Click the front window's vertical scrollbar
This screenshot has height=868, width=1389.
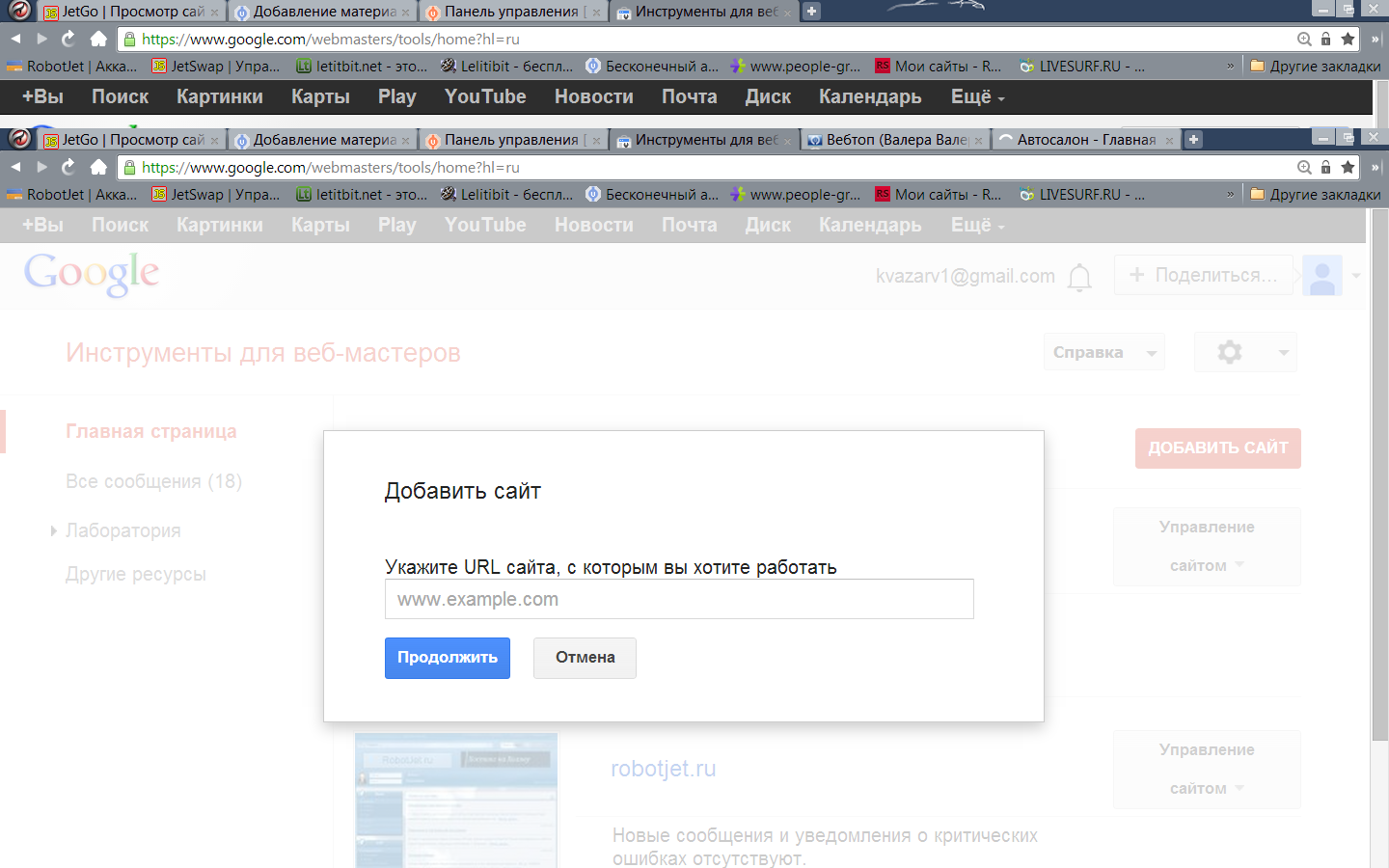(x=1379, y=475)
